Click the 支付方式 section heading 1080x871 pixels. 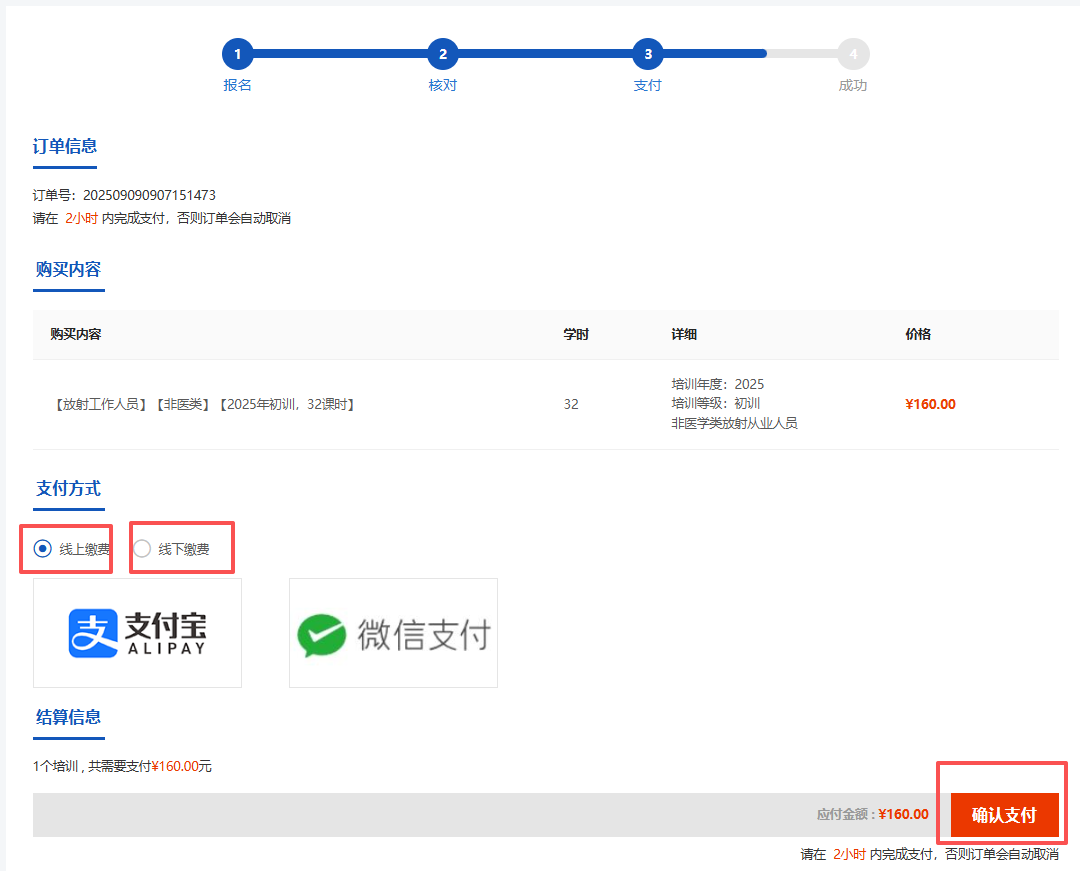(x=68, y=489)
